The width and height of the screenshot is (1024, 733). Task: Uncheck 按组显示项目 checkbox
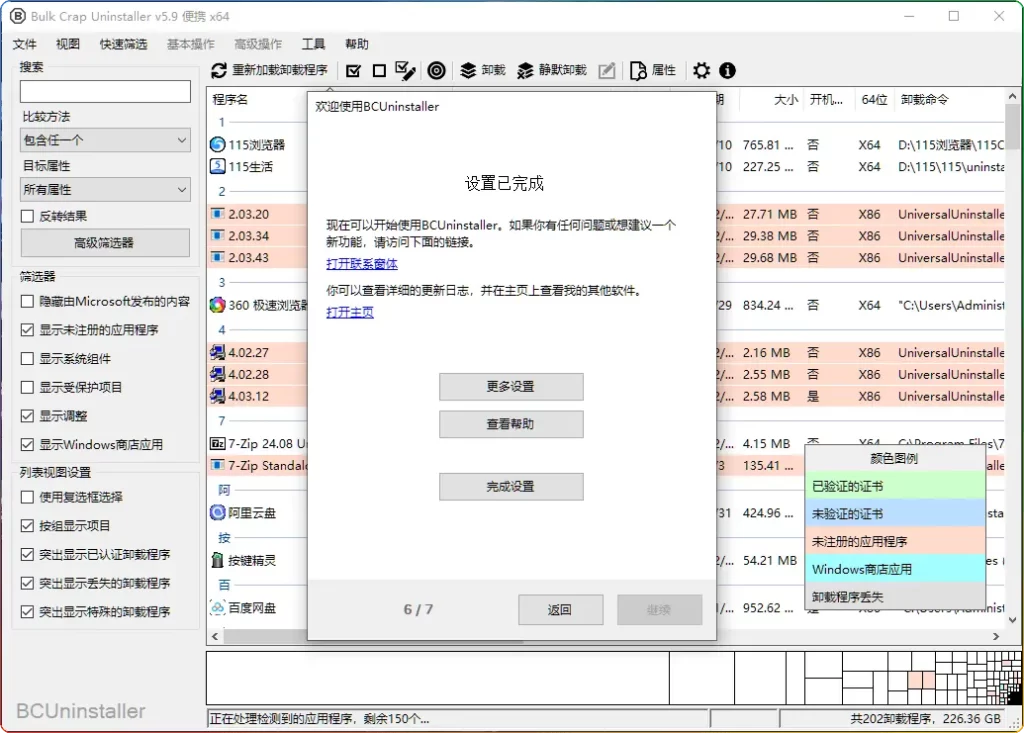[27, 526]
